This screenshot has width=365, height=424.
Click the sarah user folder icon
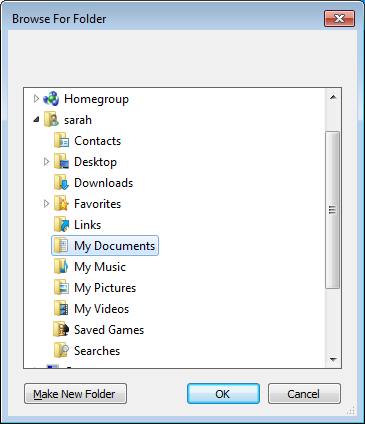click(x=51, y=120)
